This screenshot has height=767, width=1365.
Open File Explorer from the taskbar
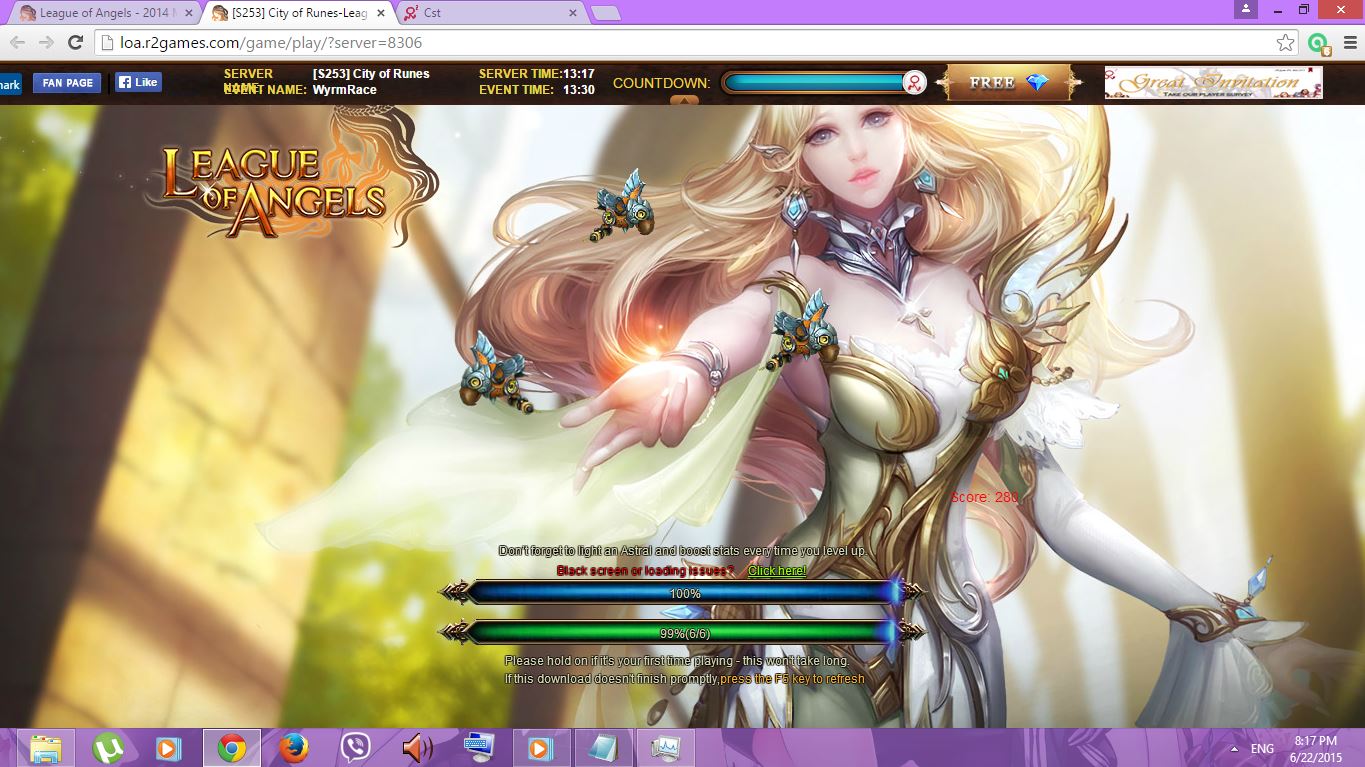pyautogui.click(x=46, y=748)
